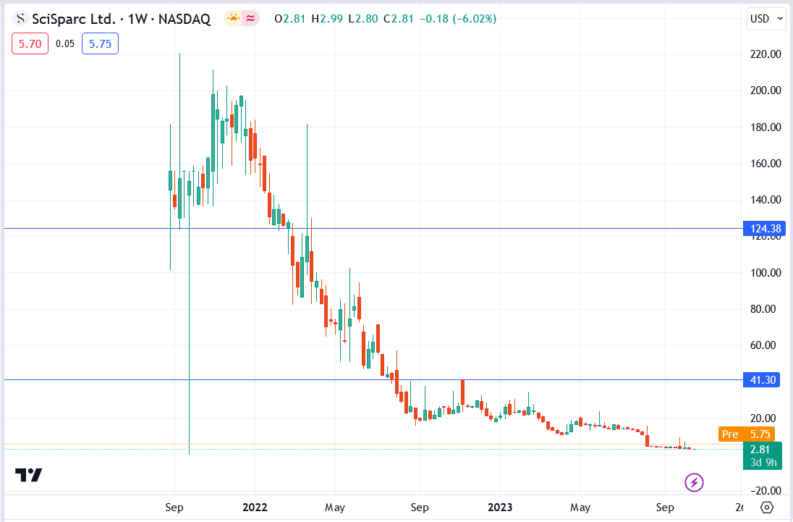This screenshot has height=522, width=793.
Task: Click the TradingView logo watermark
Action: 29,476
